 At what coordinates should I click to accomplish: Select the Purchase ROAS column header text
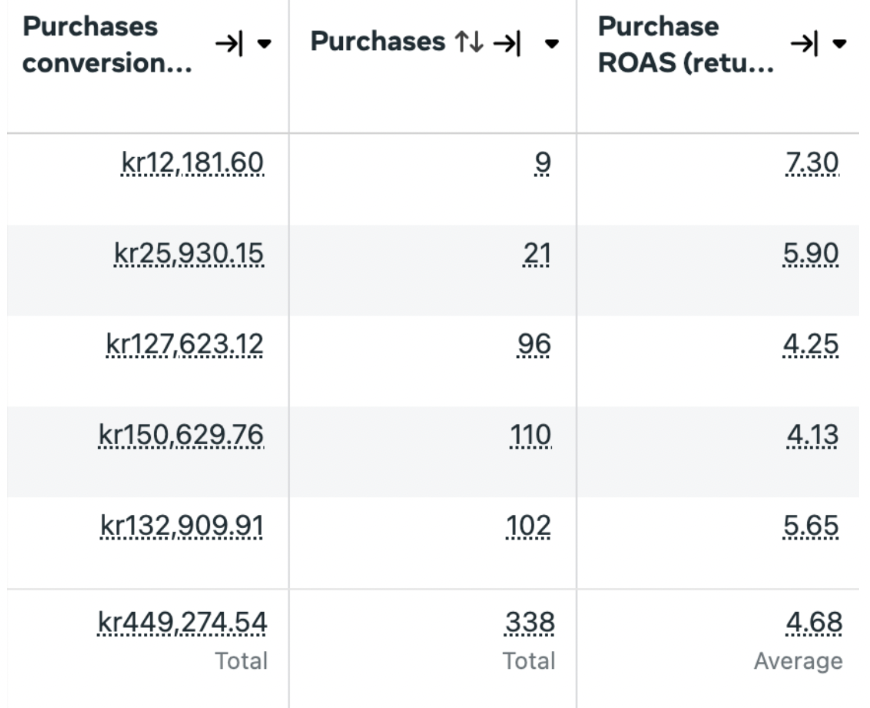[686, 44]
